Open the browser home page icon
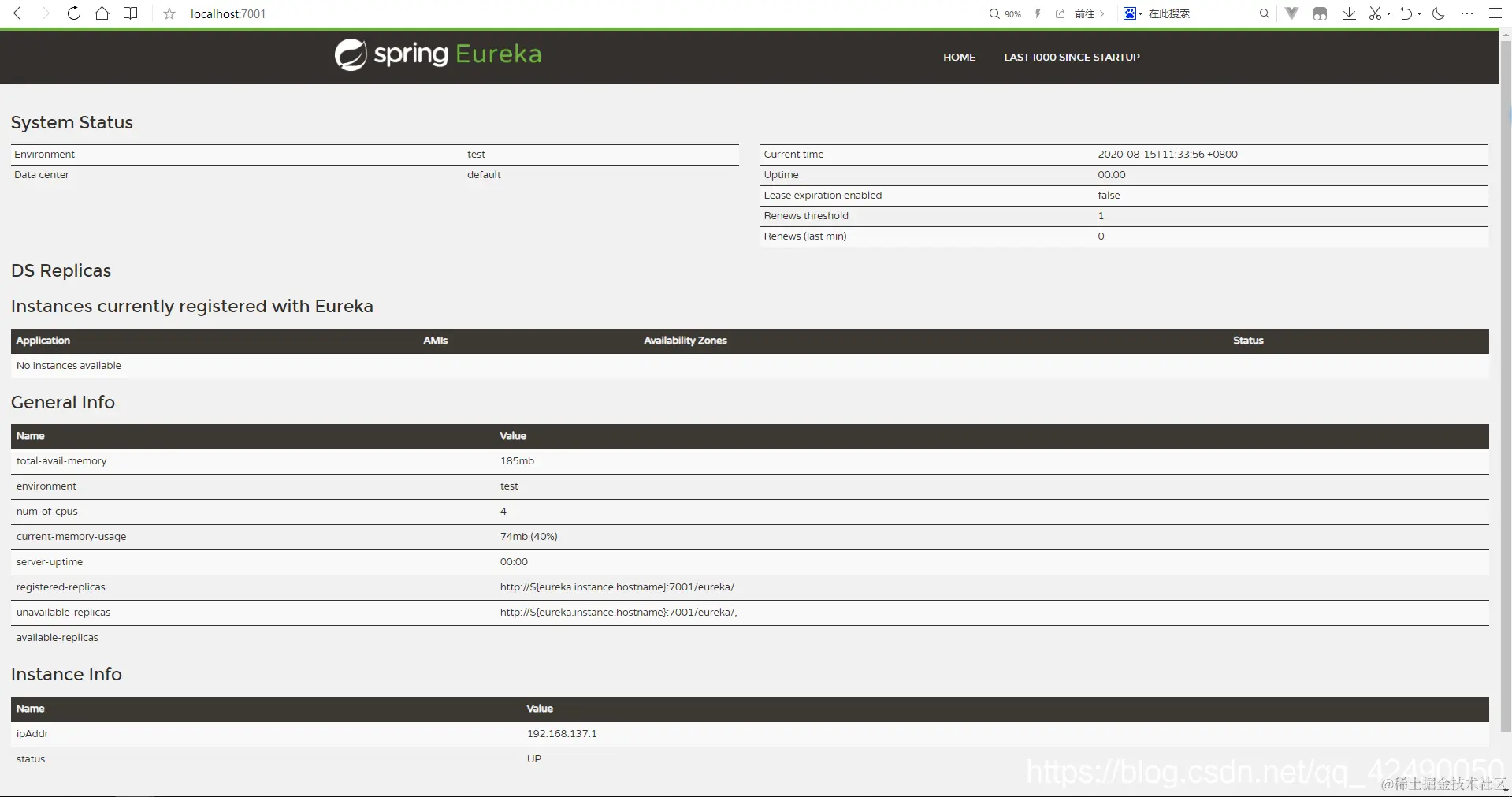1512x797 pixels. [102, 13]
